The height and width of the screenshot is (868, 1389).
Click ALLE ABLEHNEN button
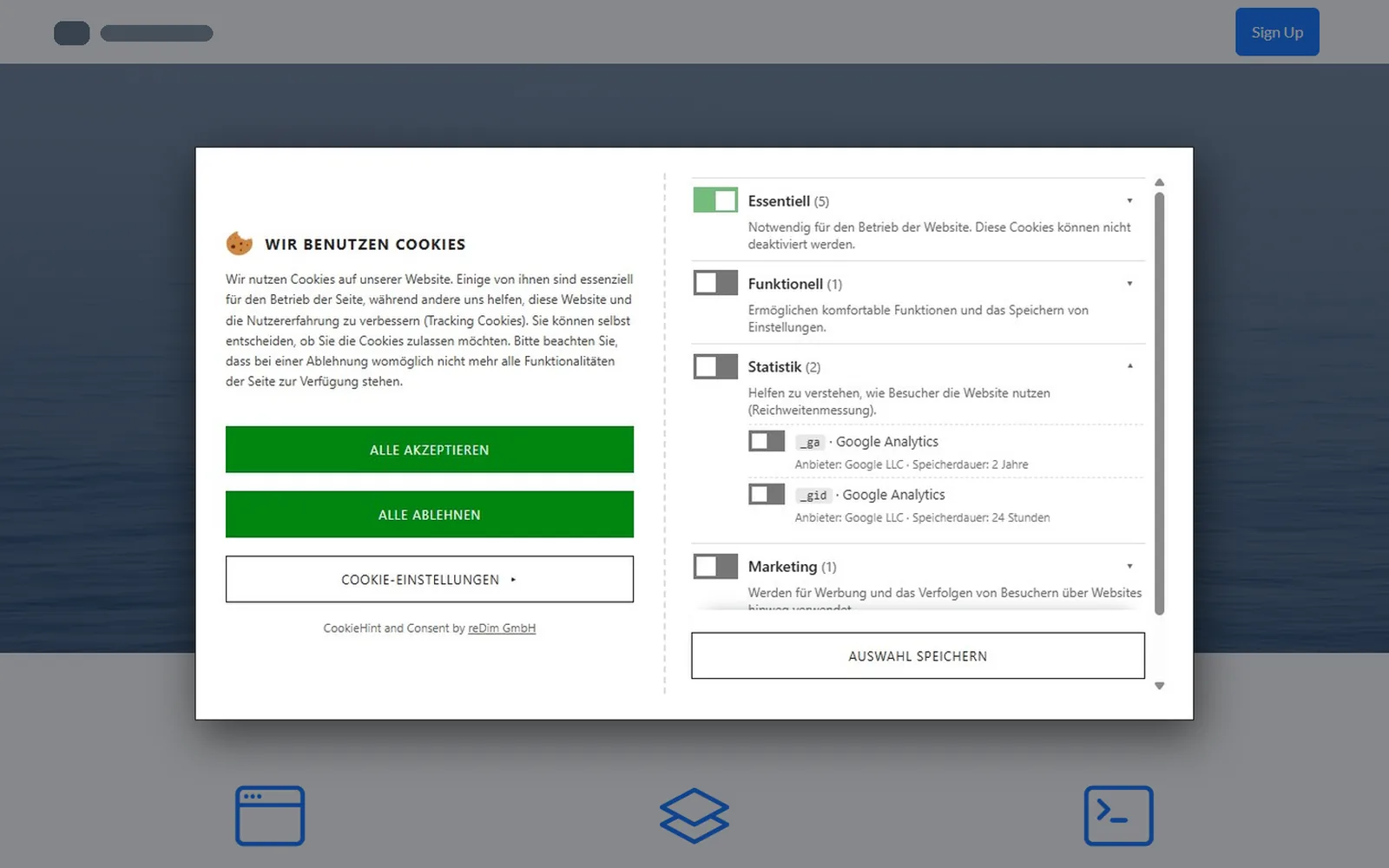tap(430, 515)
